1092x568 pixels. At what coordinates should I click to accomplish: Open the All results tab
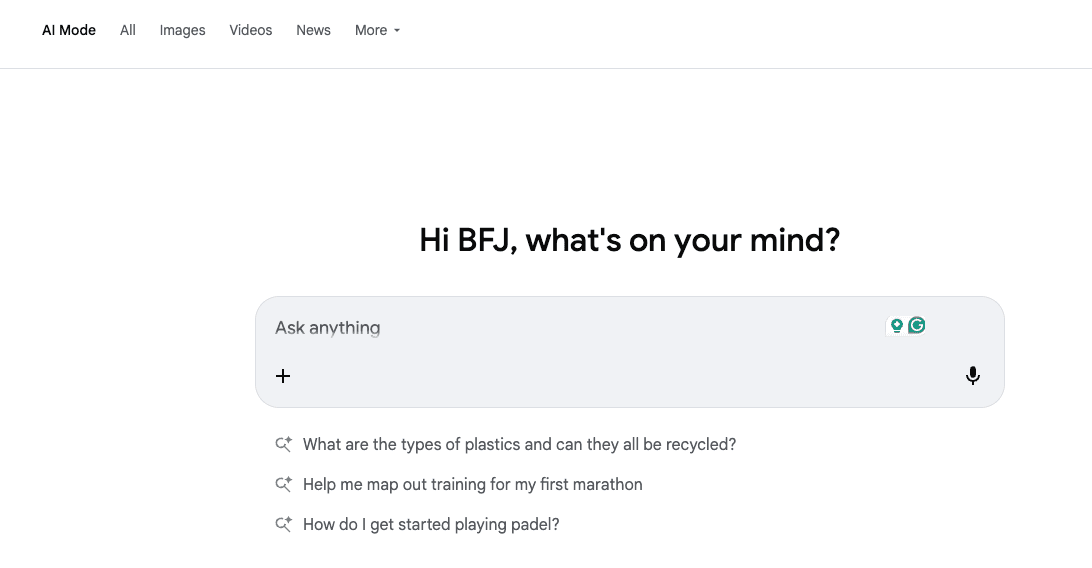(128, 30)
